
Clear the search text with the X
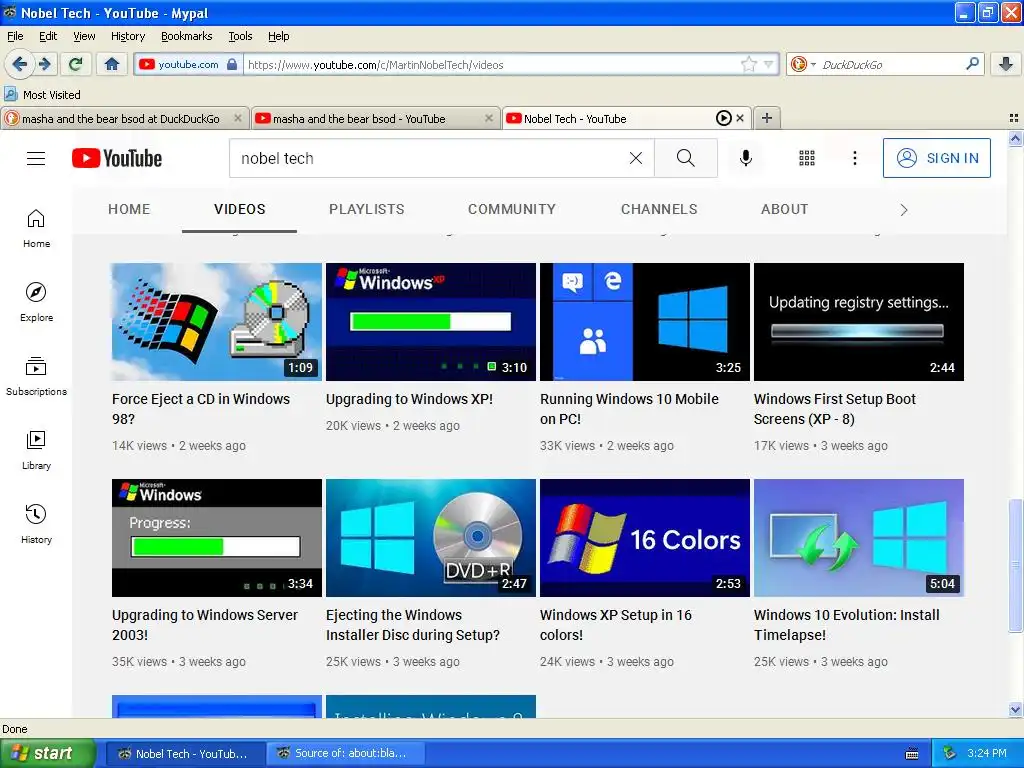coord(635,158)
